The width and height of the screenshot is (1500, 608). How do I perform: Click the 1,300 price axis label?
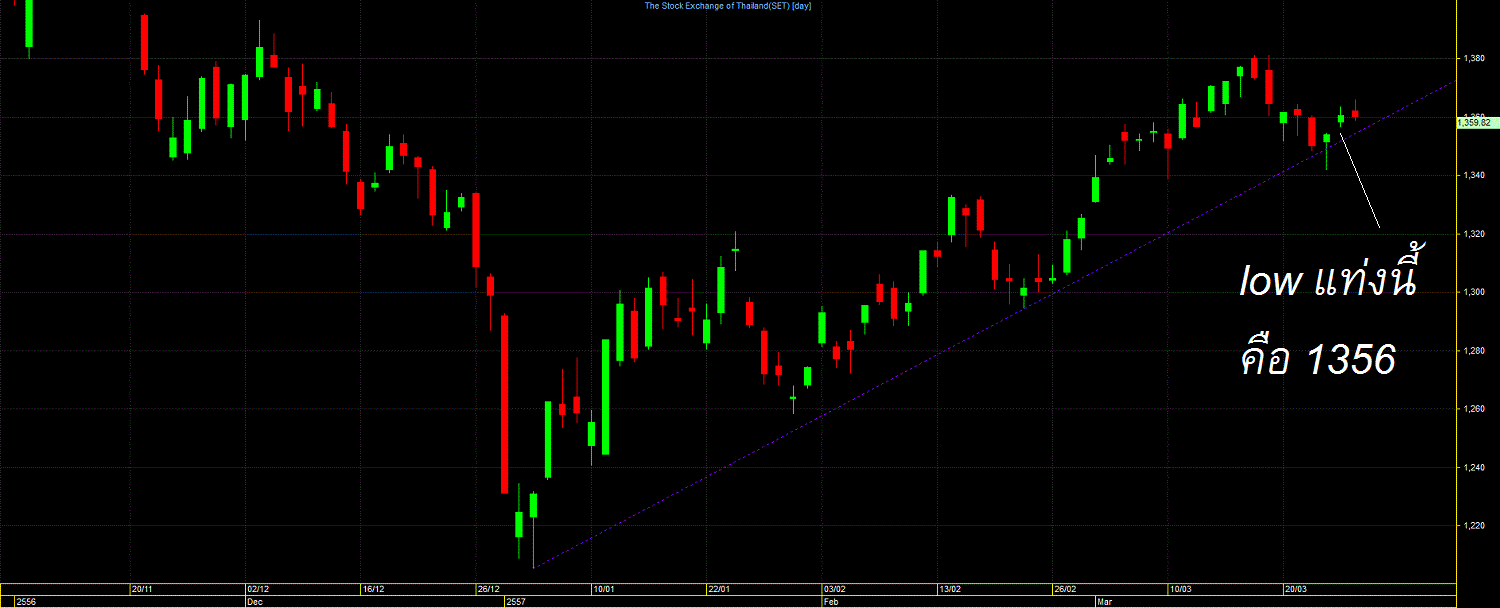pos(1473,292)
